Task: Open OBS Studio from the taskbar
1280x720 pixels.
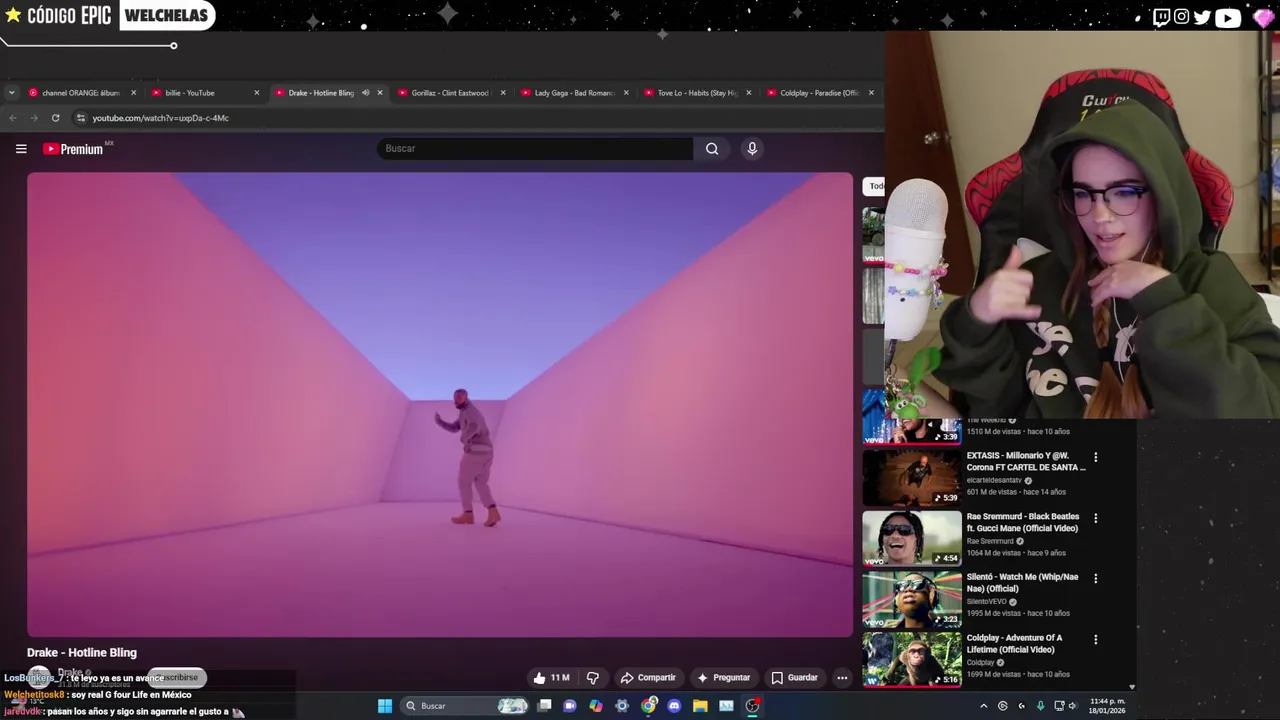Action: click(x=752, y=706)
